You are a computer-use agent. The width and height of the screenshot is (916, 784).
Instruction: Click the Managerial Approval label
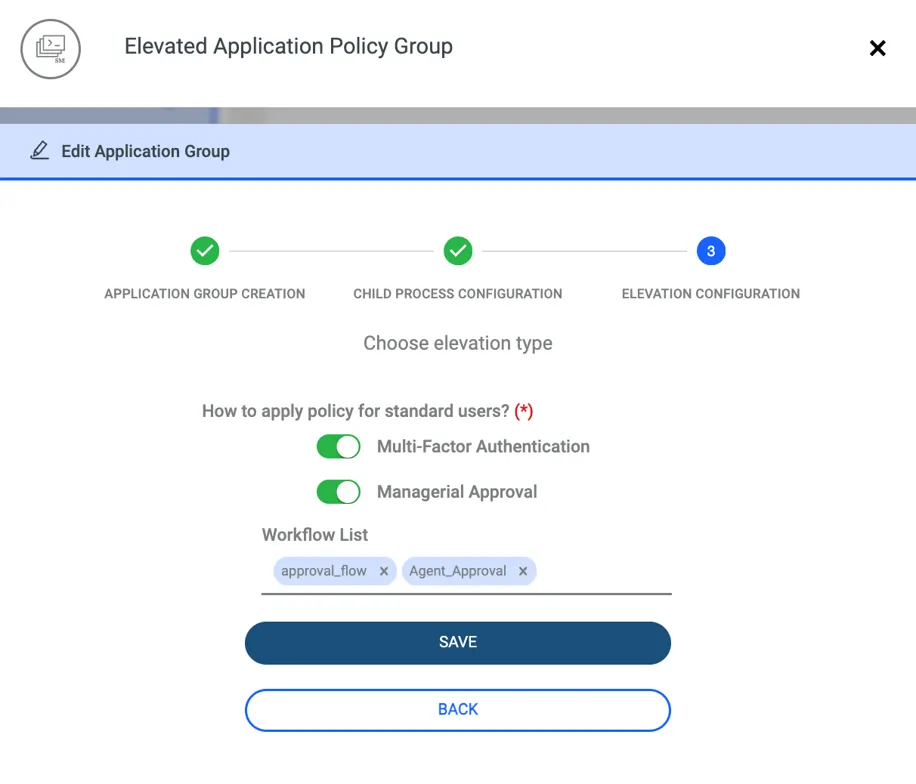point(457,492)
